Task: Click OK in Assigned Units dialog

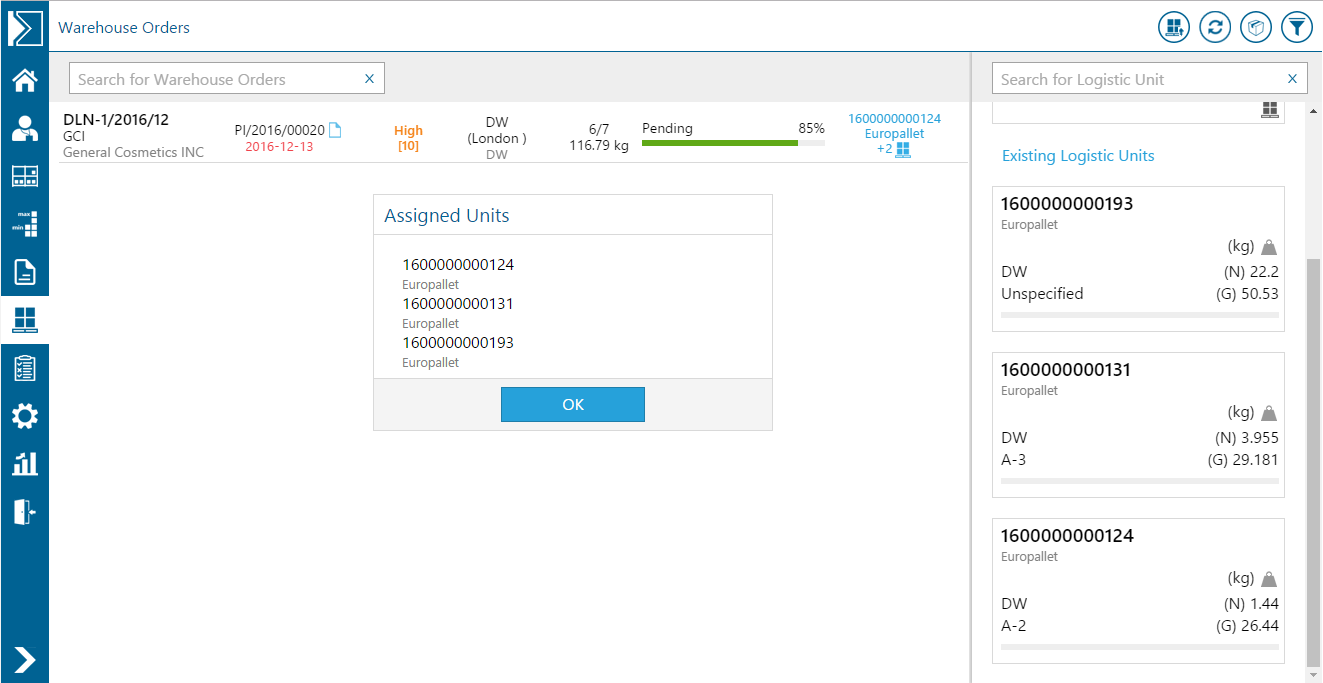Action: 572,405
